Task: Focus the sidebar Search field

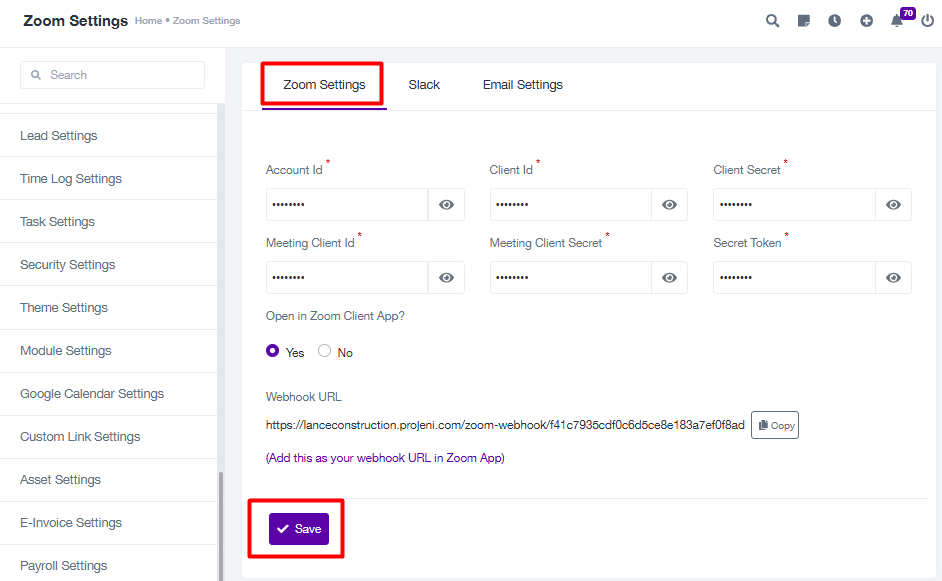Action: point(112,75)
